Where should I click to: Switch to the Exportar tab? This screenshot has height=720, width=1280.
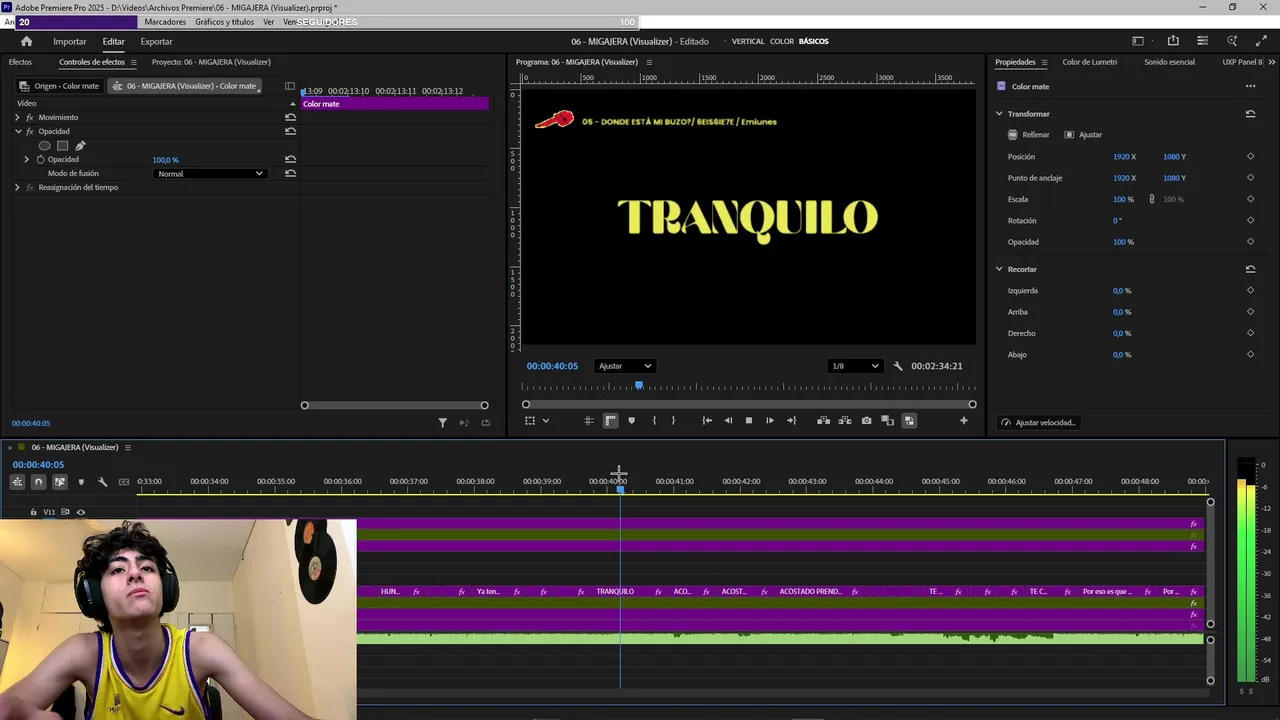click(x=156, y=41)
